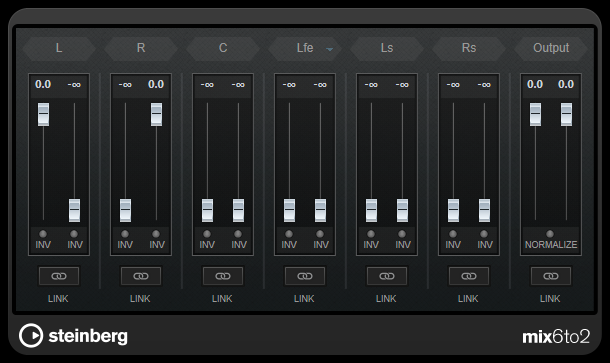This screenshot has width=610, height=363.
Task: Click the Lfe channel right -∞ value
Action: pyautogui.click(x=320, y=84)
